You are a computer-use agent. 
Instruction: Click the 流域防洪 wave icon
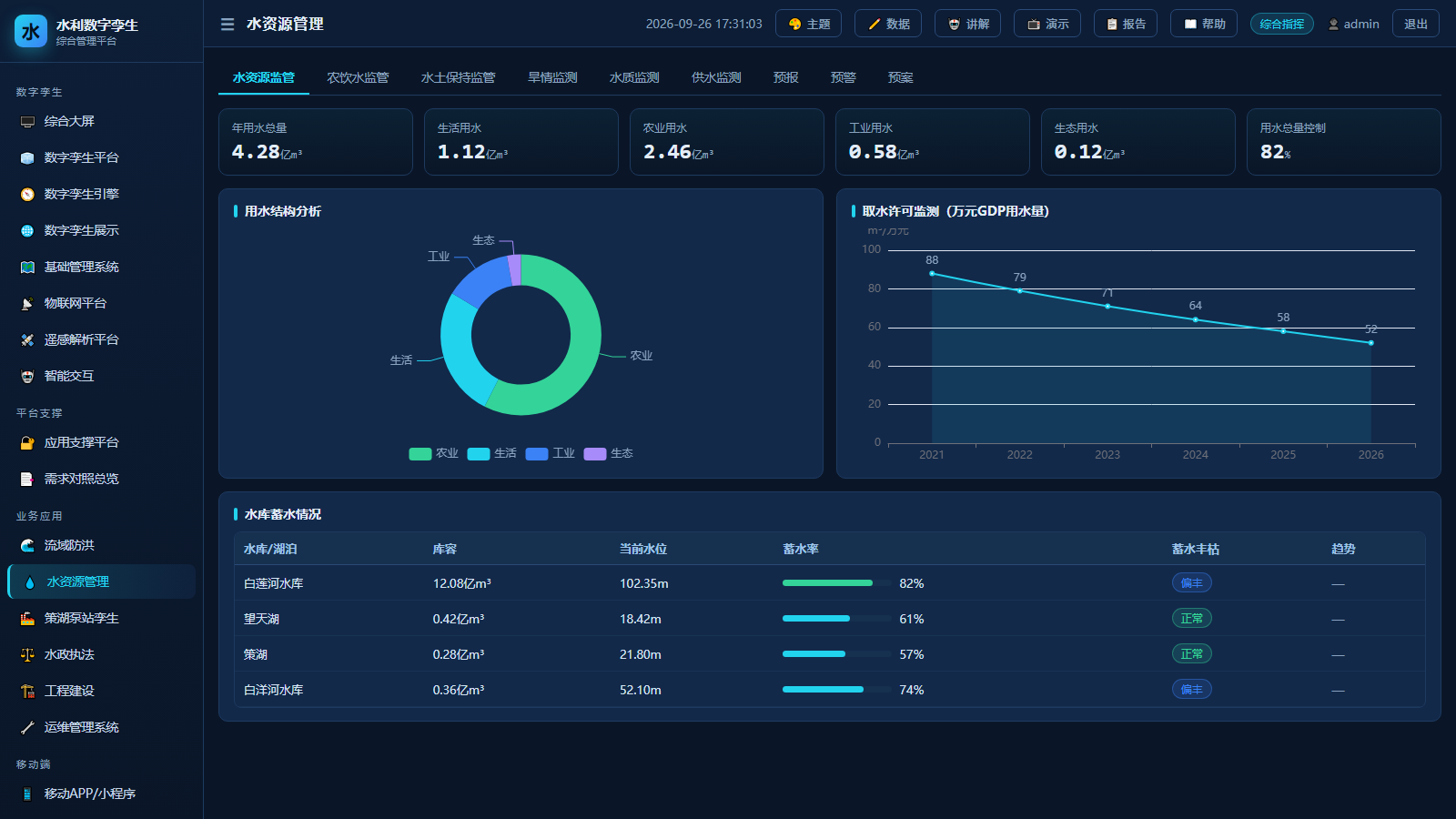click(27, 546)
